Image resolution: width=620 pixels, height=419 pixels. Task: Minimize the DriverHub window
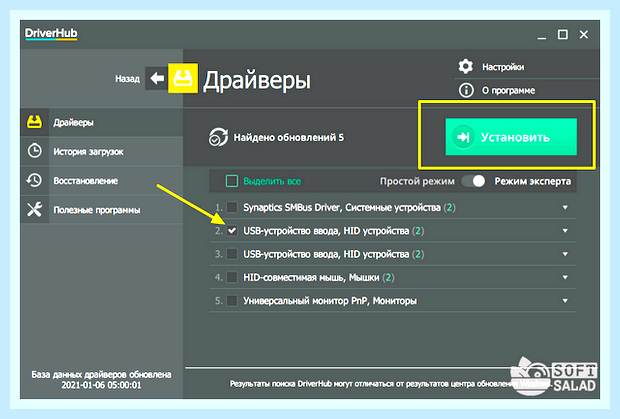[x=542, y=36]
